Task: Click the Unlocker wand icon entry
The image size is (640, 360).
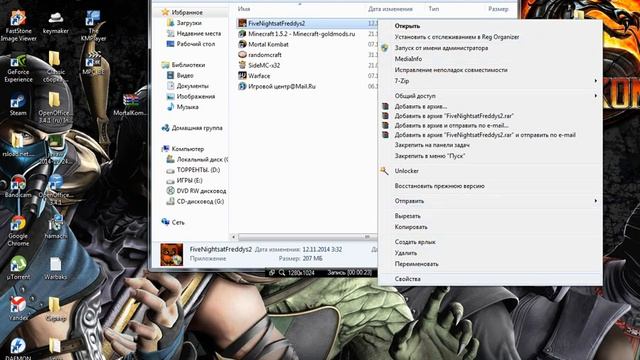Action: pos(384,171)
